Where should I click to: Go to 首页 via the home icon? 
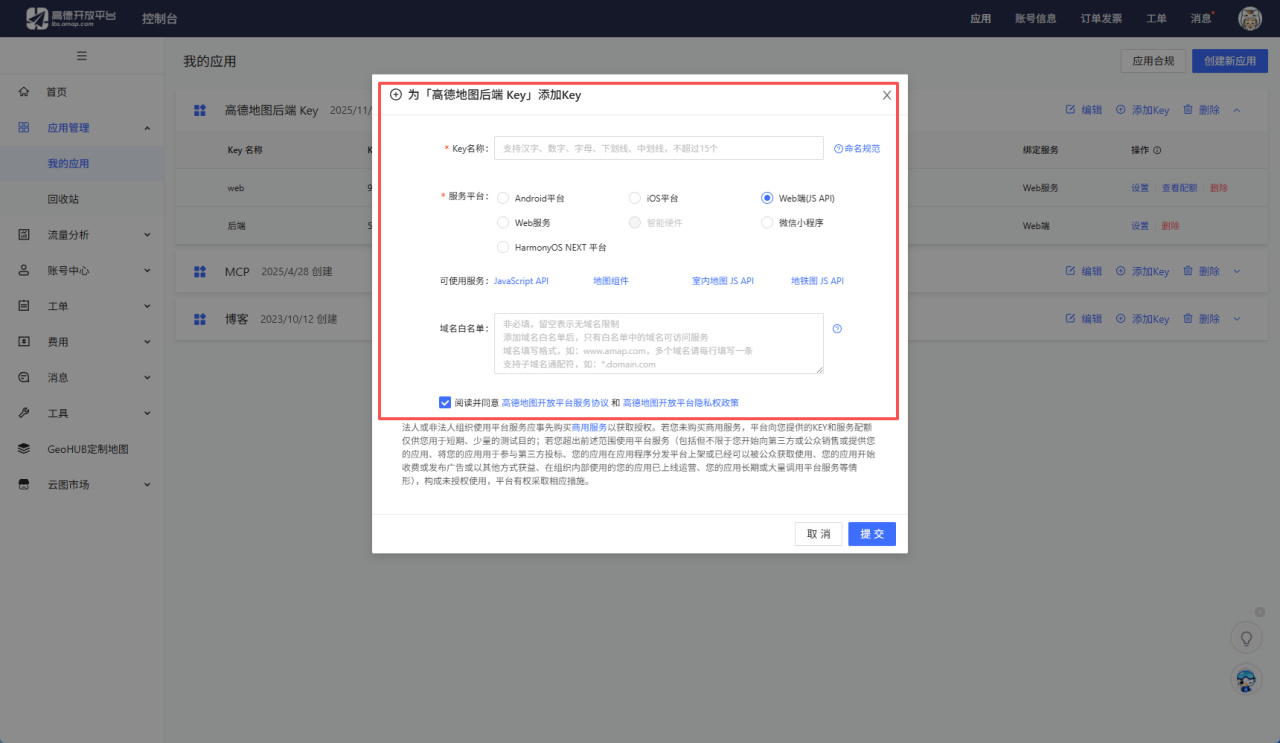tap(24, 92)
